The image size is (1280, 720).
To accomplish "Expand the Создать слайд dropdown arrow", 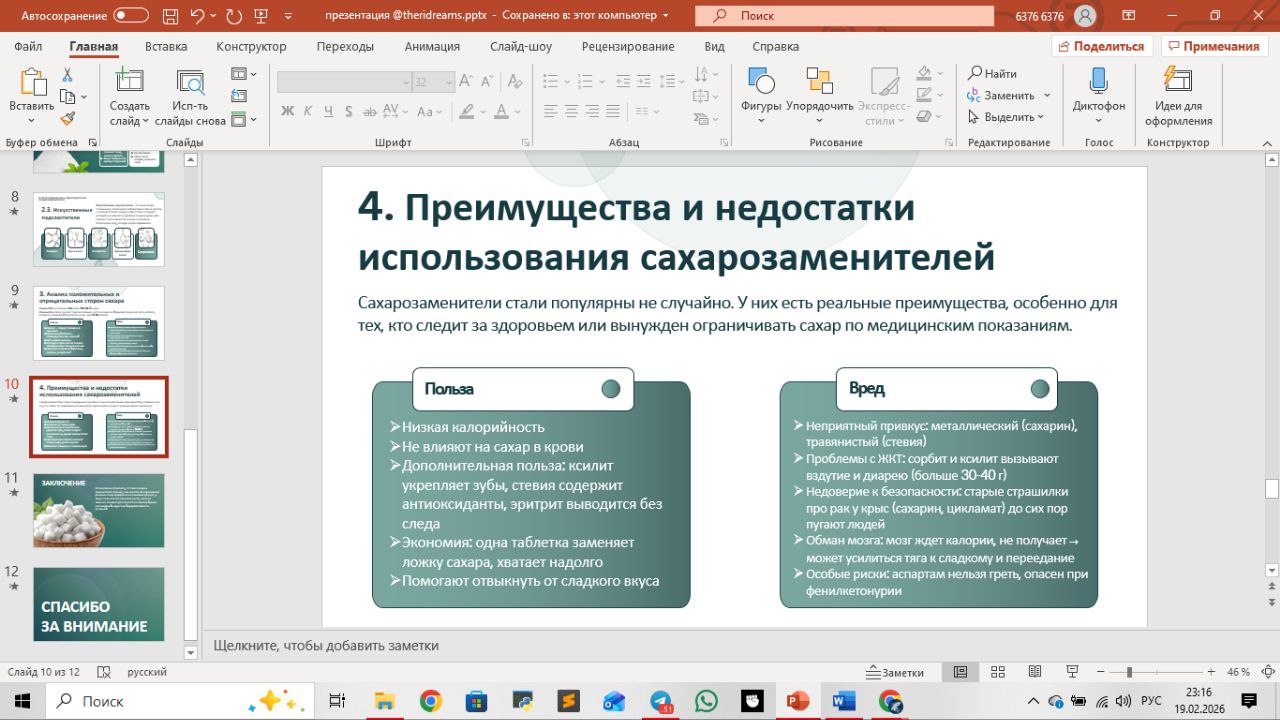I will [146, 121].
